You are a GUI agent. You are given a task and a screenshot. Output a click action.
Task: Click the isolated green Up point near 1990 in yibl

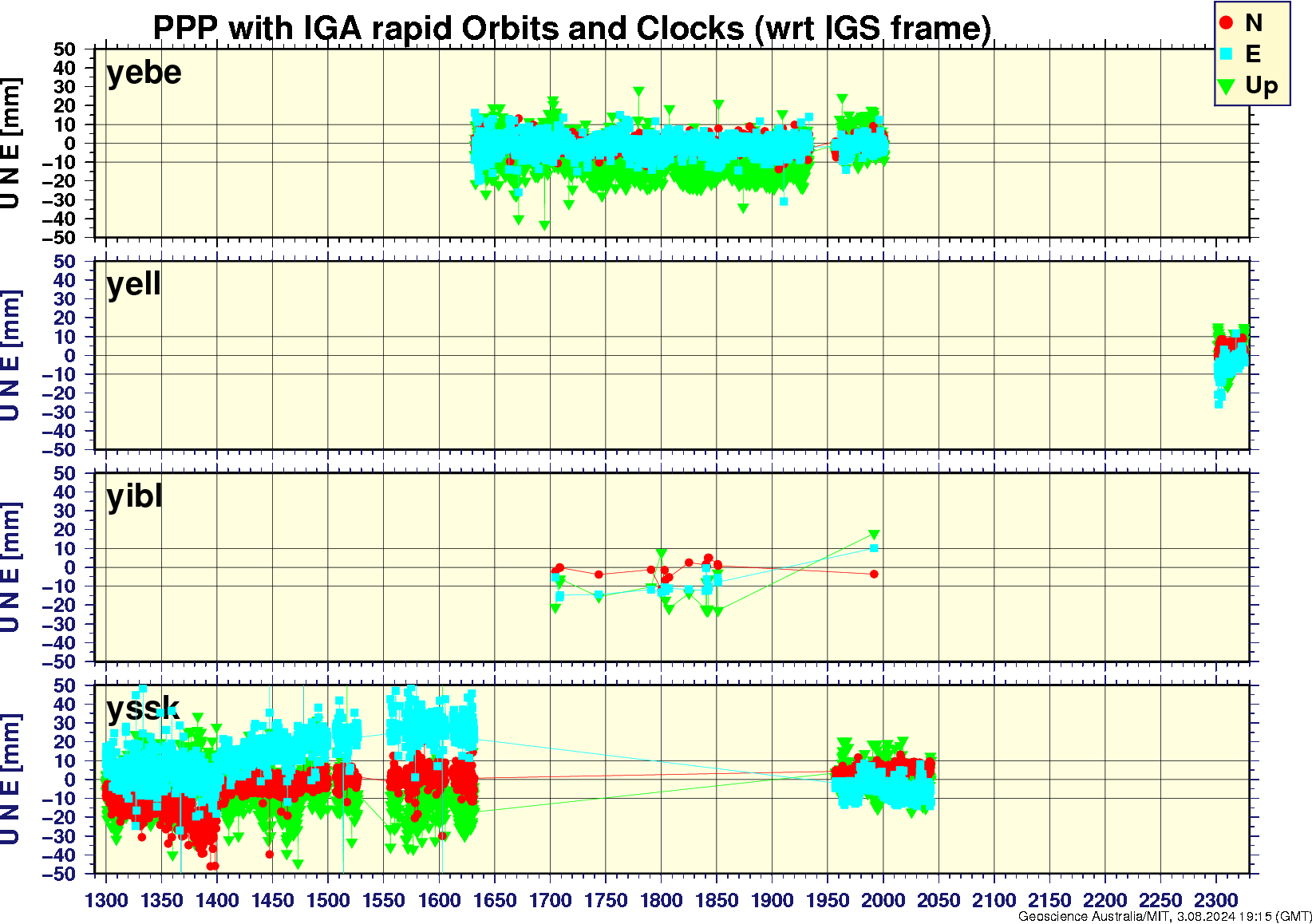[874, 535]
